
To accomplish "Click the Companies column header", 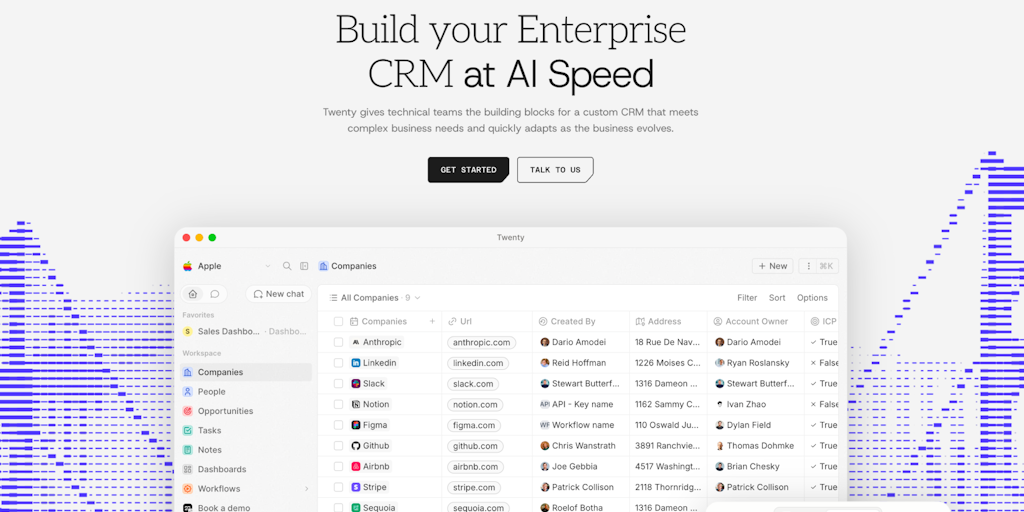I will (379, 321).
